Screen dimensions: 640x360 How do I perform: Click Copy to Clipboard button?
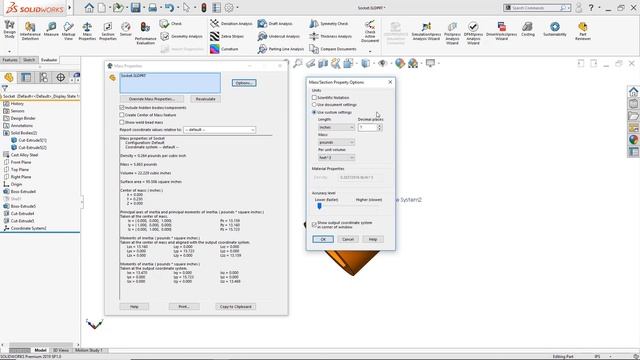pyautogui.click(x=236, y=307)
